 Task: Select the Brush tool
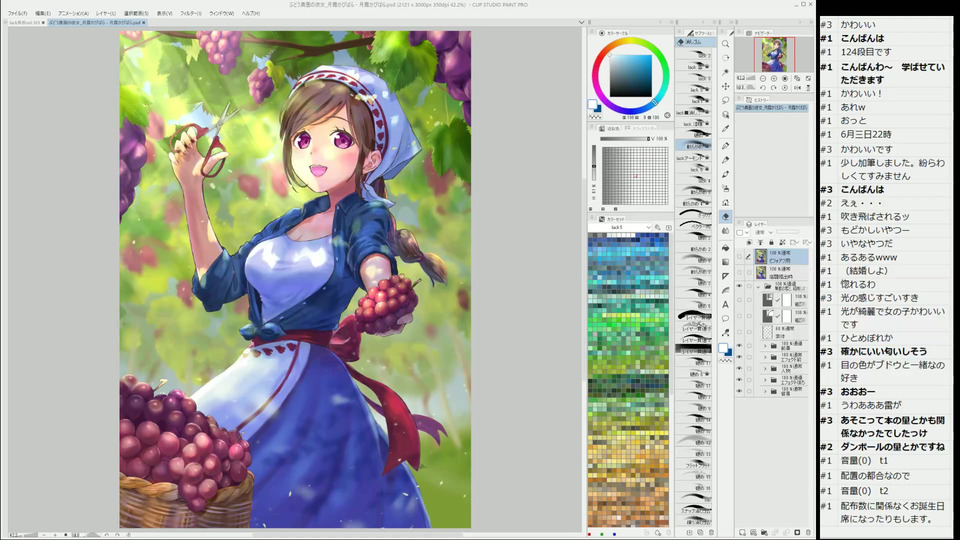point(726,174)
